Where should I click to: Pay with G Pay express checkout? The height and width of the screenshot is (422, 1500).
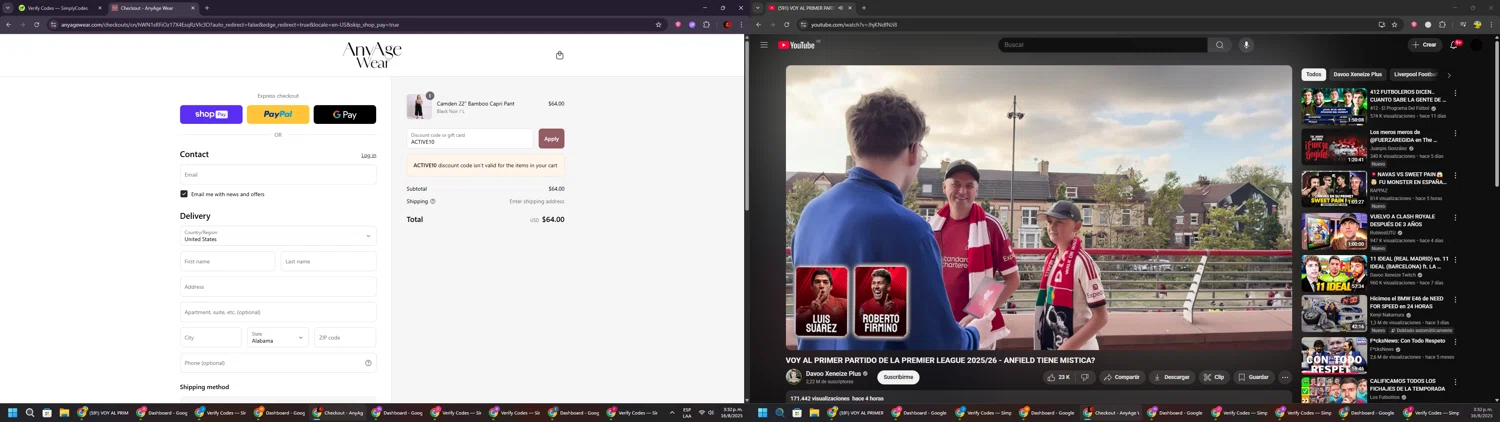point(345,114)
